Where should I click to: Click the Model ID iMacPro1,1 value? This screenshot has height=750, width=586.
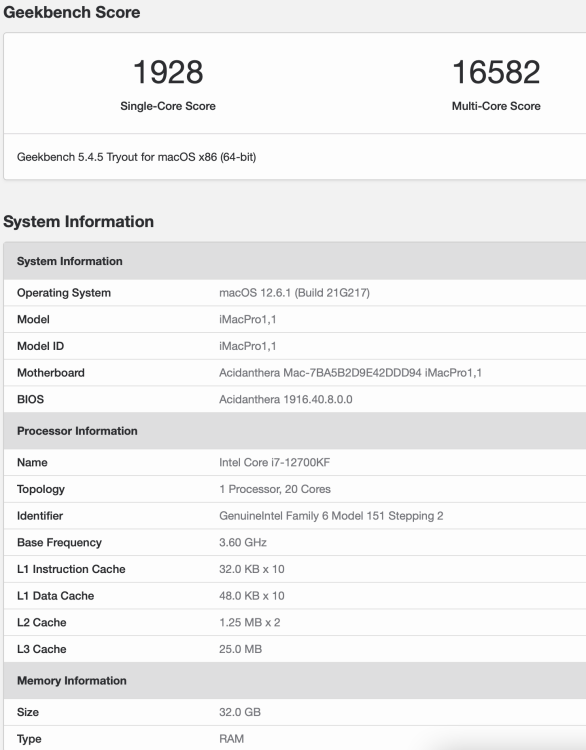click(x=248, y=346)
